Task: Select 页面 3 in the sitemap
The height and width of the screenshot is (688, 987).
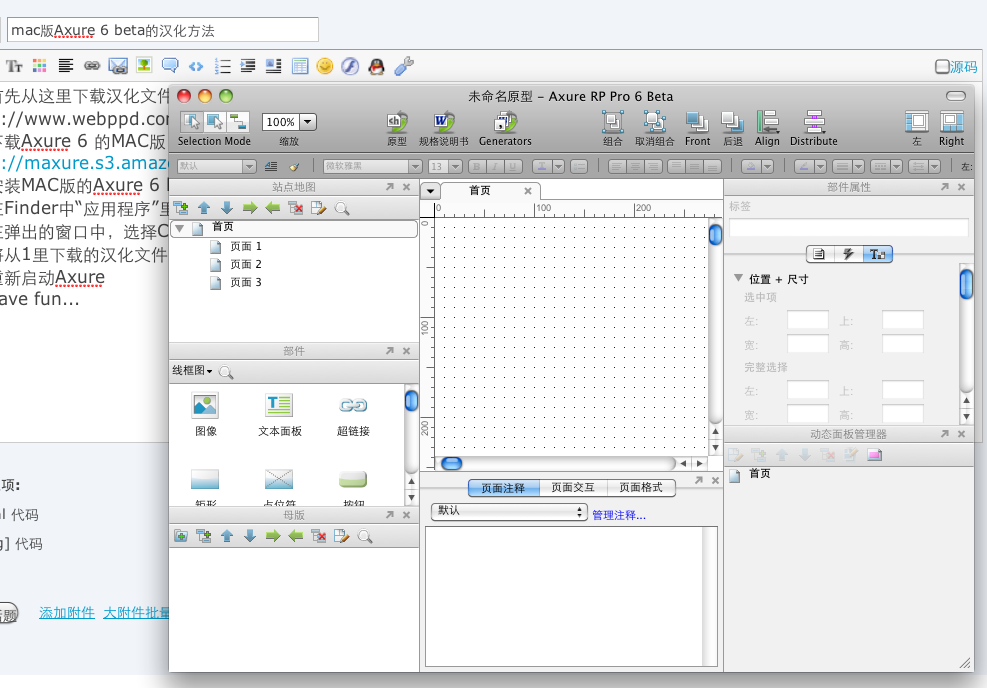Action: click(x=245, y=283)
